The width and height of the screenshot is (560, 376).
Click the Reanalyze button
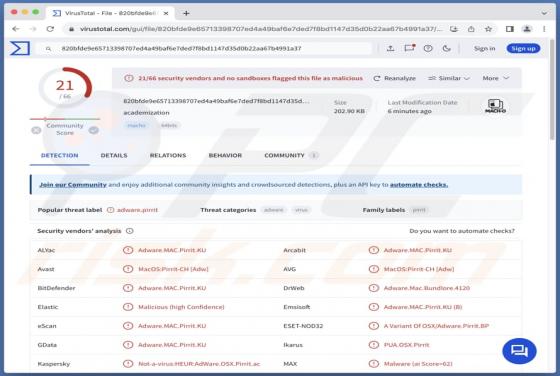pyautogui.click(x=394, y=78)
